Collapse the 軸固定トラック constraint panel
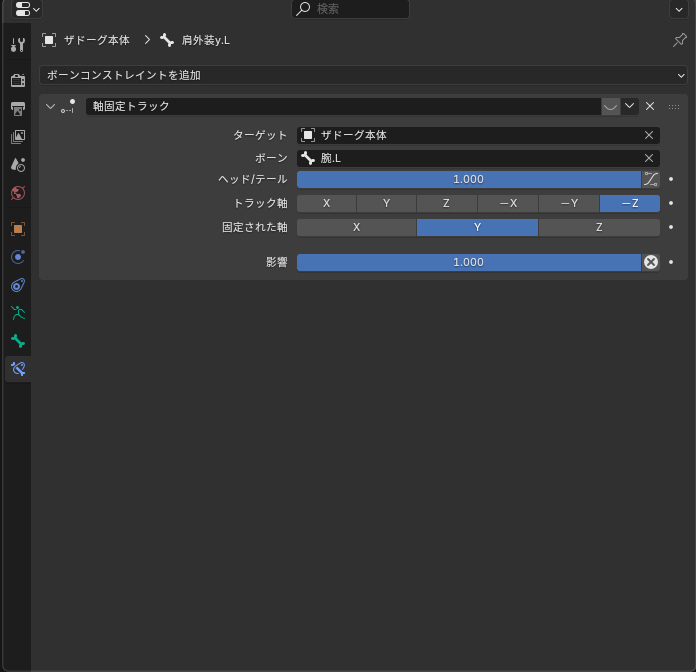Screen dimensions: 696x672 click(50, 106)
